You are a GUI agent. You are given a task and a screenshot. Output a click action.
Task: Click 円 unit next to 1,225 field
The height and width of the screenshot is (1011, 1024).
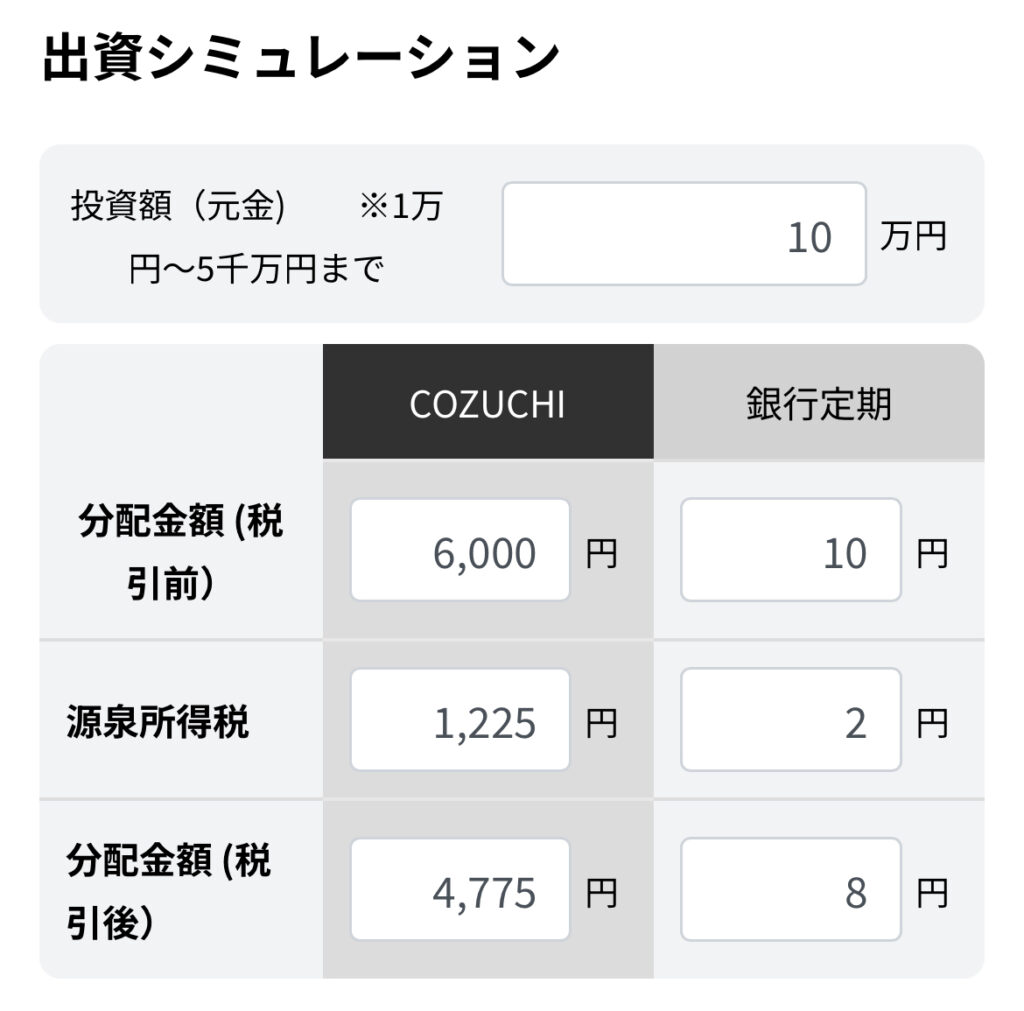click(x=601, y=724)
